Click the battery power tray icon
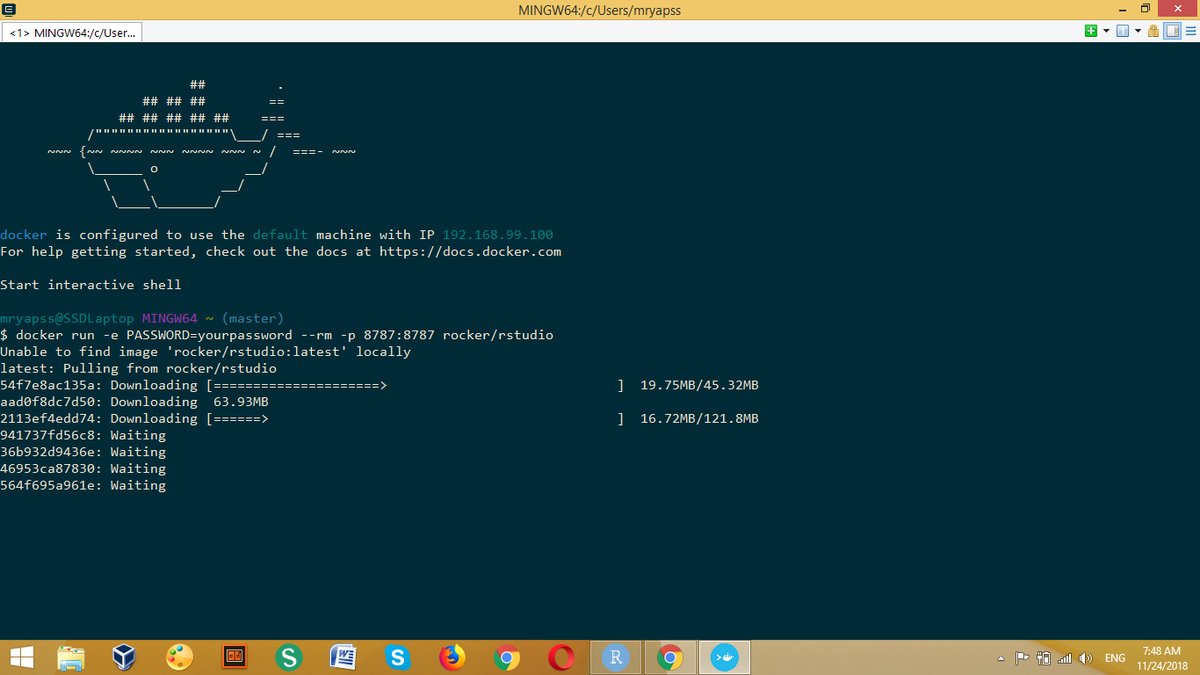The width and height of the screenshot is (1200, 675). 1043,659
